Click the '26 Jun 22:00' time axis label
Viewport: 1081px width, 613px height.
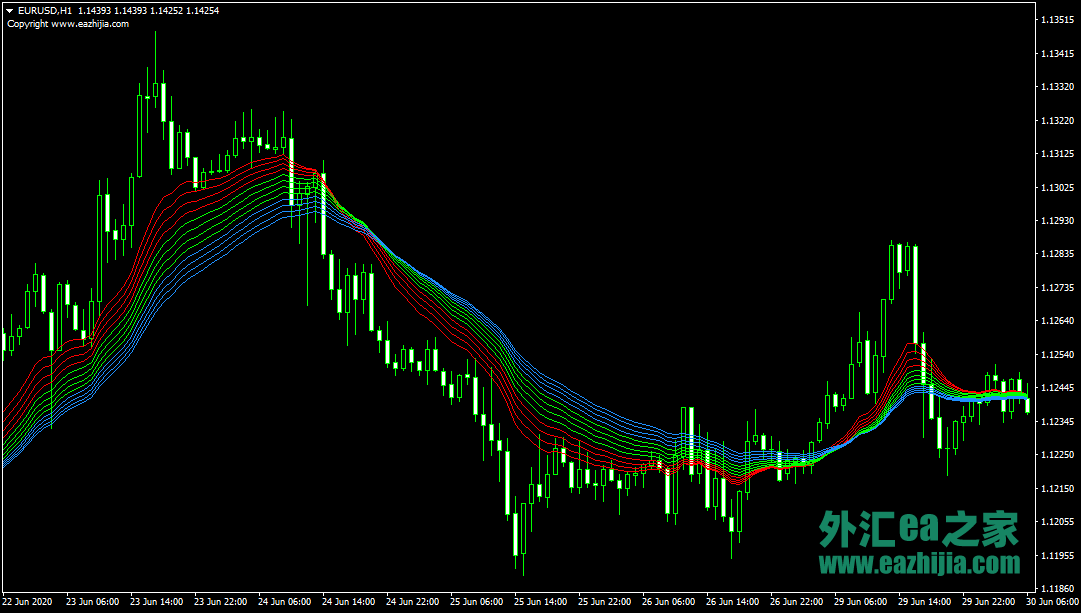[797, 602]
